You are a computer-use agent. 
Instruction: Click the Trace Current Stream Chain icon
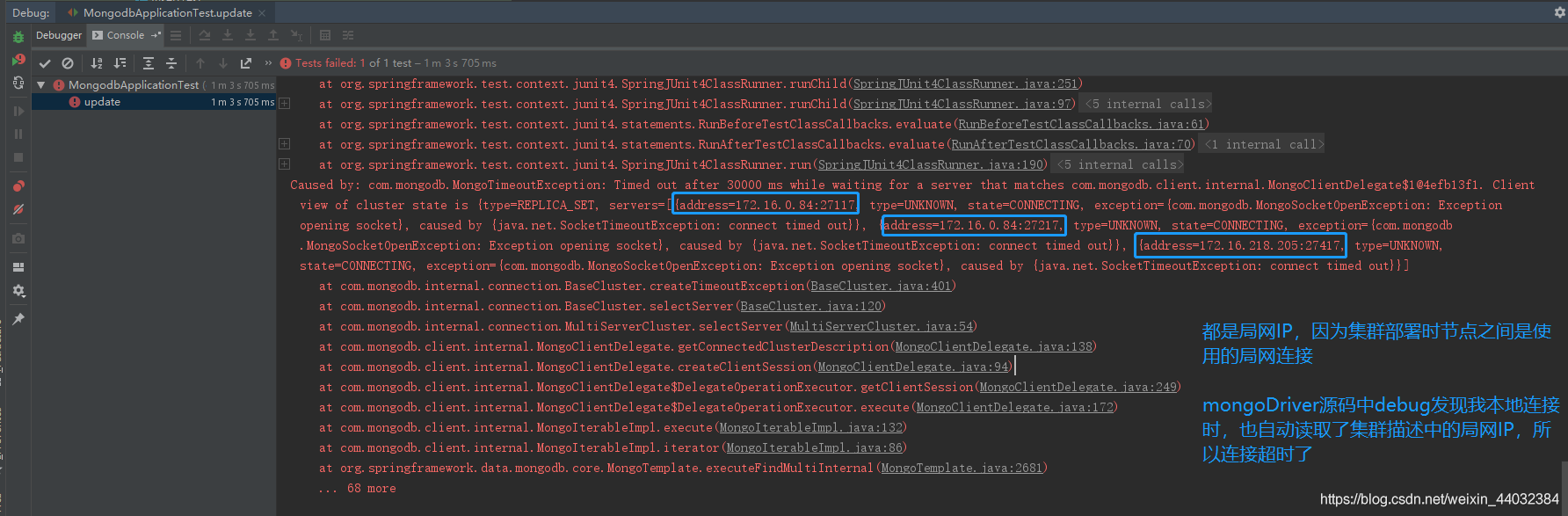click(348, 35)
